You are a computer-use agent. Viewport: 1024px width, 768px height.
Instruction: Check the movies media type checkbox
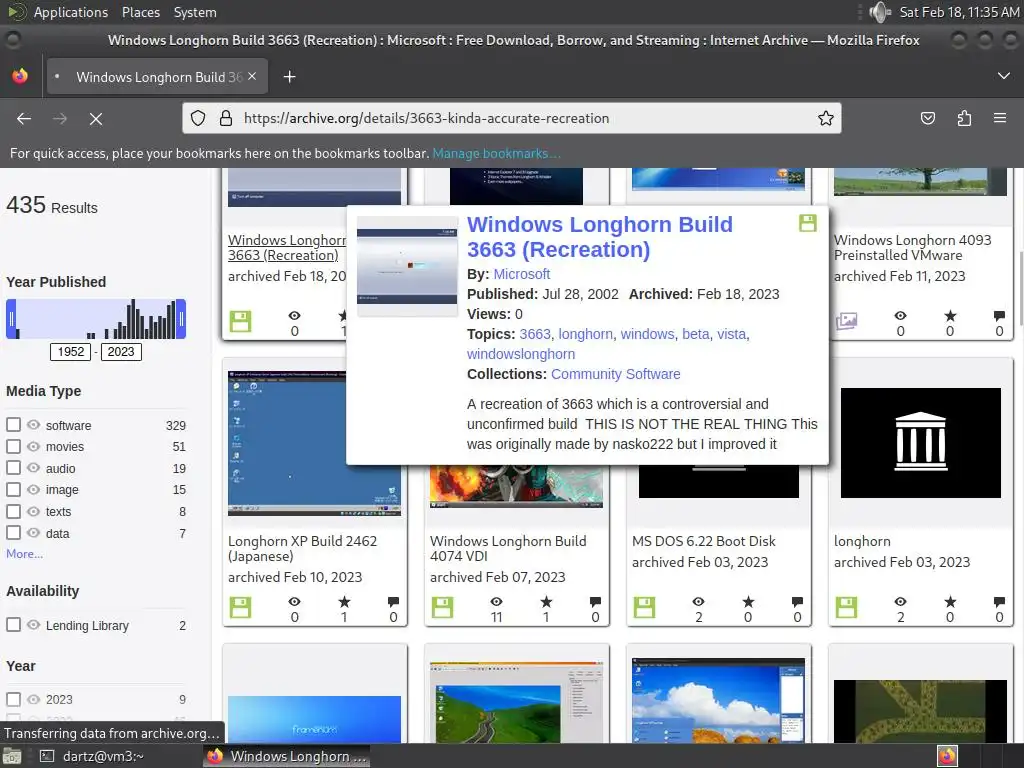coord(13,447)
